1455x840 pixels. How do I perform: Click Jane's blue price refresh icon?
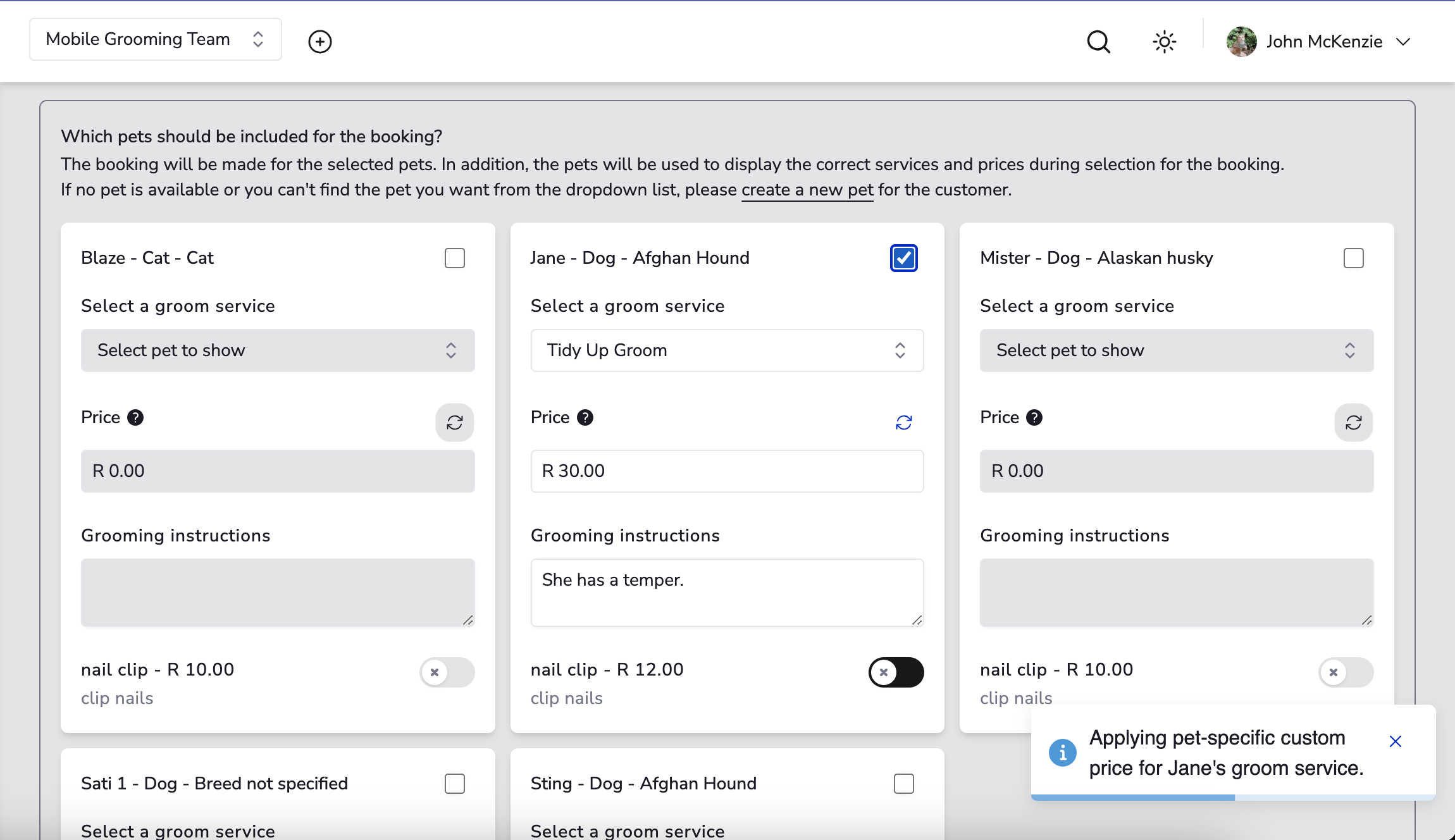903,423
